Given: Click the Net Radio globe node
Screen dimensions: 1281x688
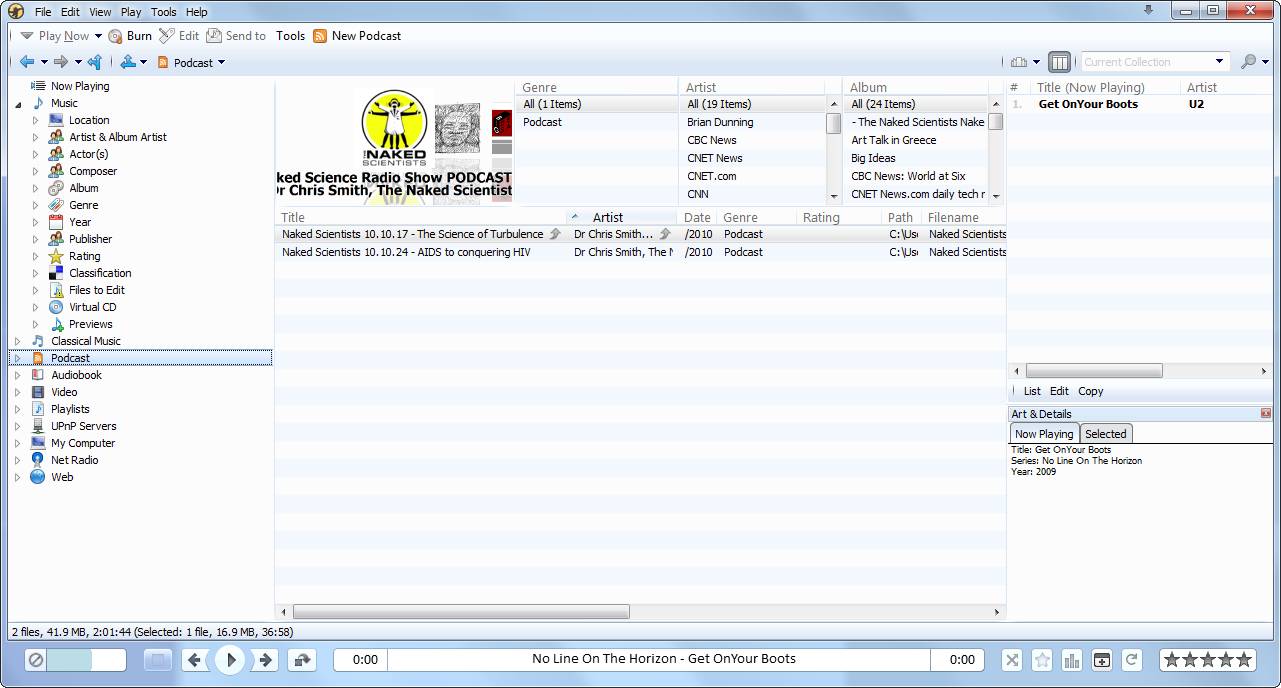Looking at the screenshot, I should point(38,460).
